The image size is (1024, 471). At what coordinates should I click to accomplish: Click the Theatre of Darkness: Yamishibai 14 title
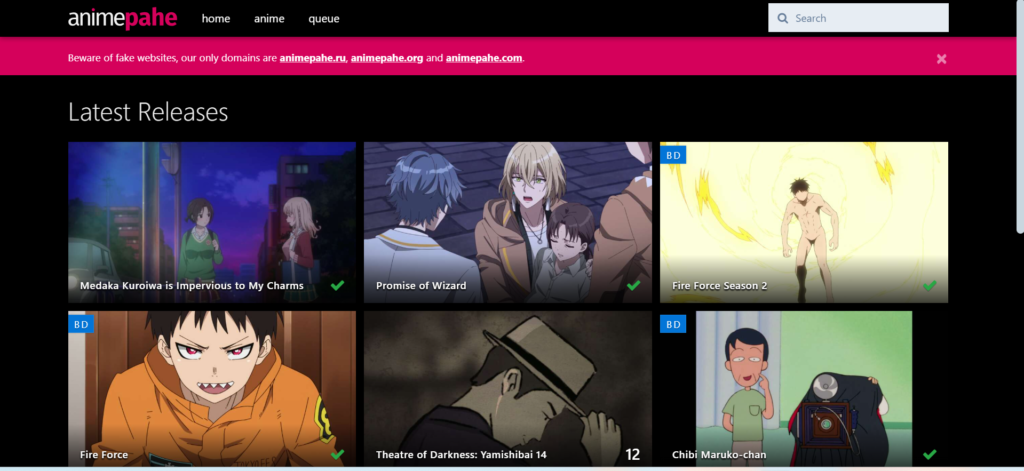(x=461, y=455)
